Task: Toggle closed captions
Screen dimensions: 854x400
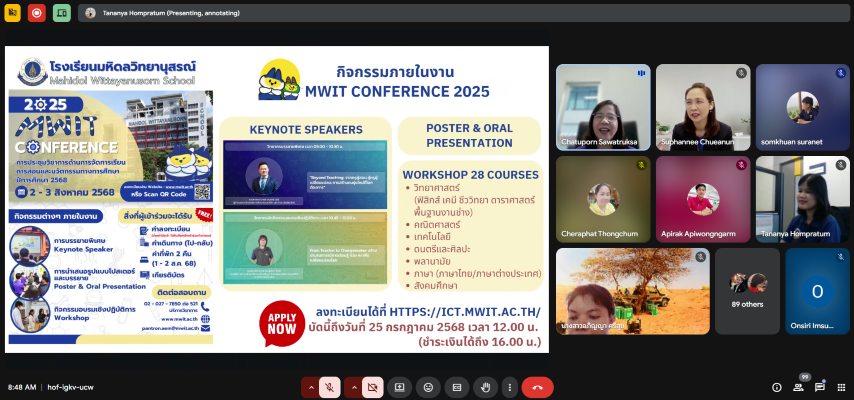Action: [x=457, y=387]
